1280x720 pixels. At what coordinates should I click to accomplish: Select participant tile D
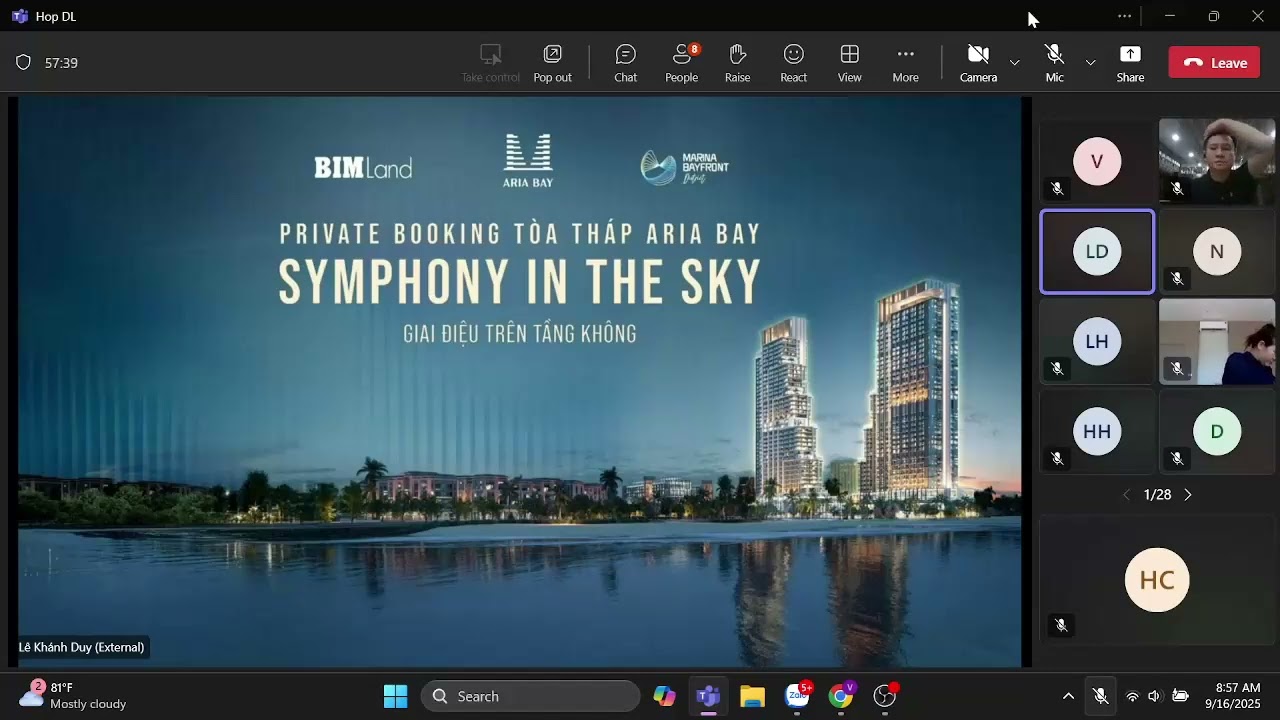[1217, 432]
